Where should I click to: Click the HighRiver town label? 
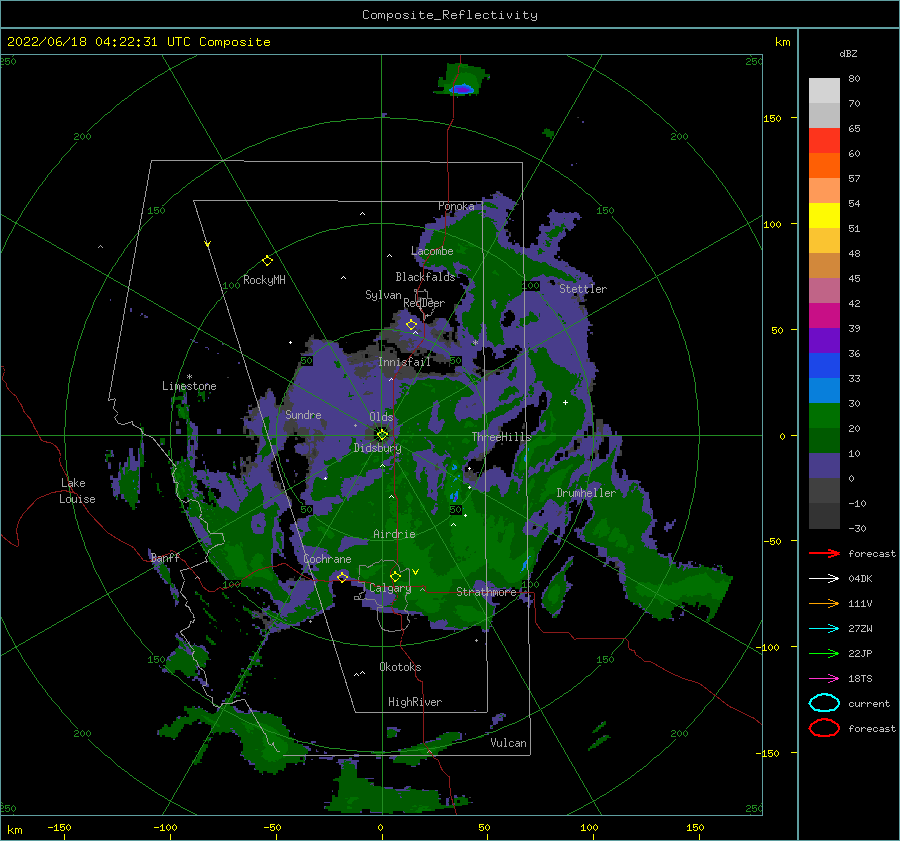coord(415,702)
